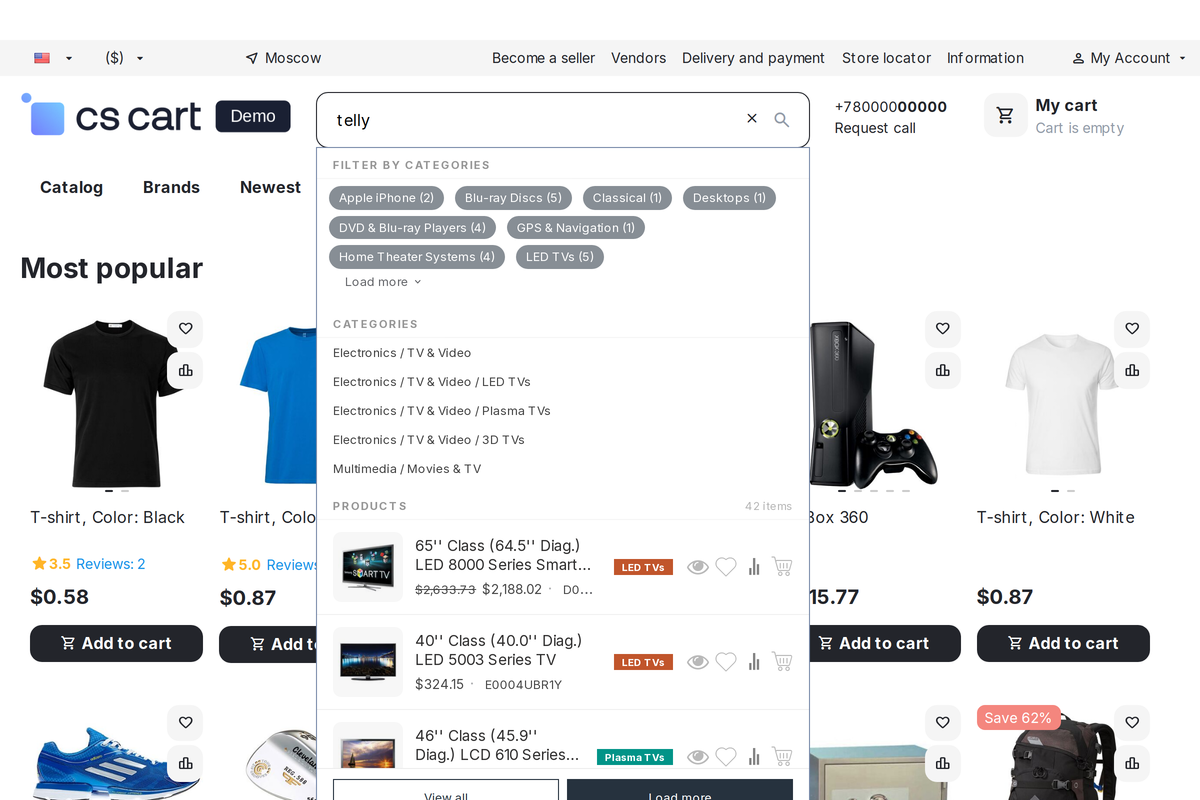
Task: Add 40'' LED 5003 Series TV to wishlist
Action: tap(726, 662)
